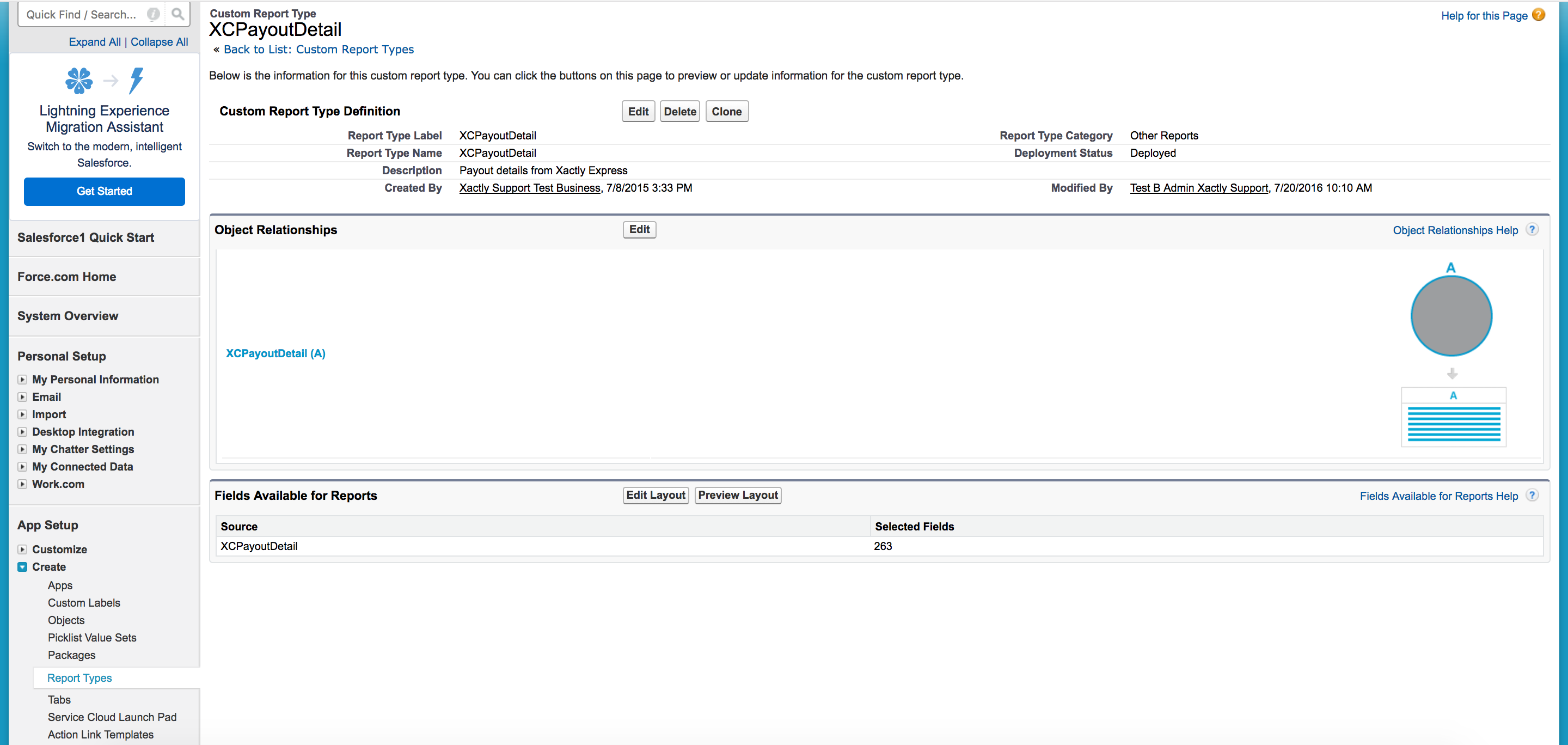Expand My Chatter Settings node
The image size is (1568, 745).
[x=22, y=449]
